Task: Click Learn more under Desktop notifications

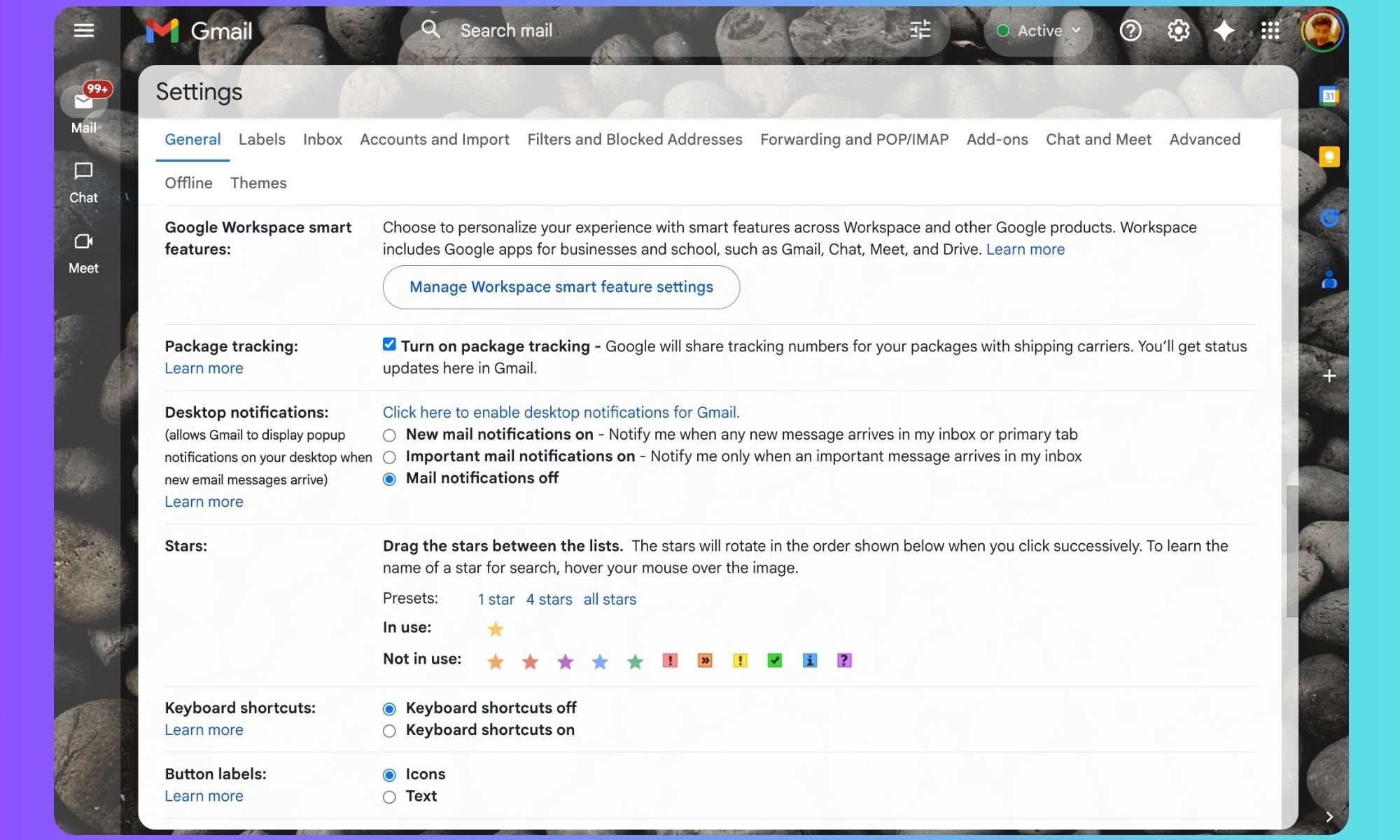Action: point(204,502)
